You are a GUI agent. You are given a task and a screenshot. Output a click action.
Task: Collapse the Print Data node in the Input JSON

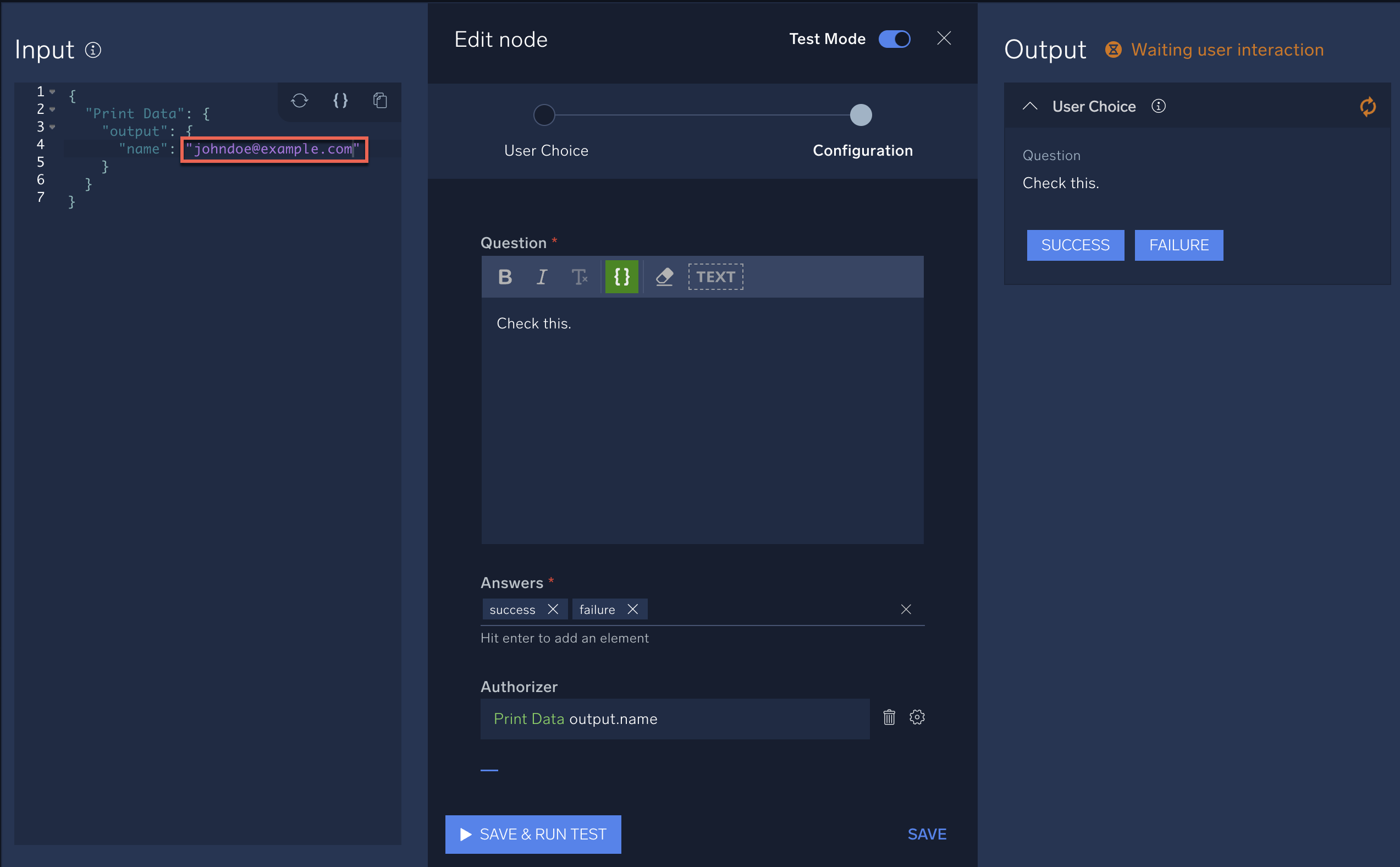click(x=52, y=109)
